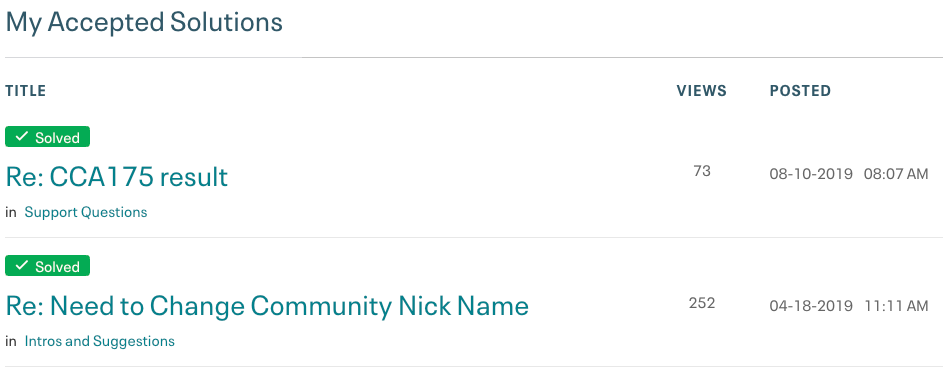Open the Re: CCA175 result thread
The image size is (952, 376).
(117, 177)
